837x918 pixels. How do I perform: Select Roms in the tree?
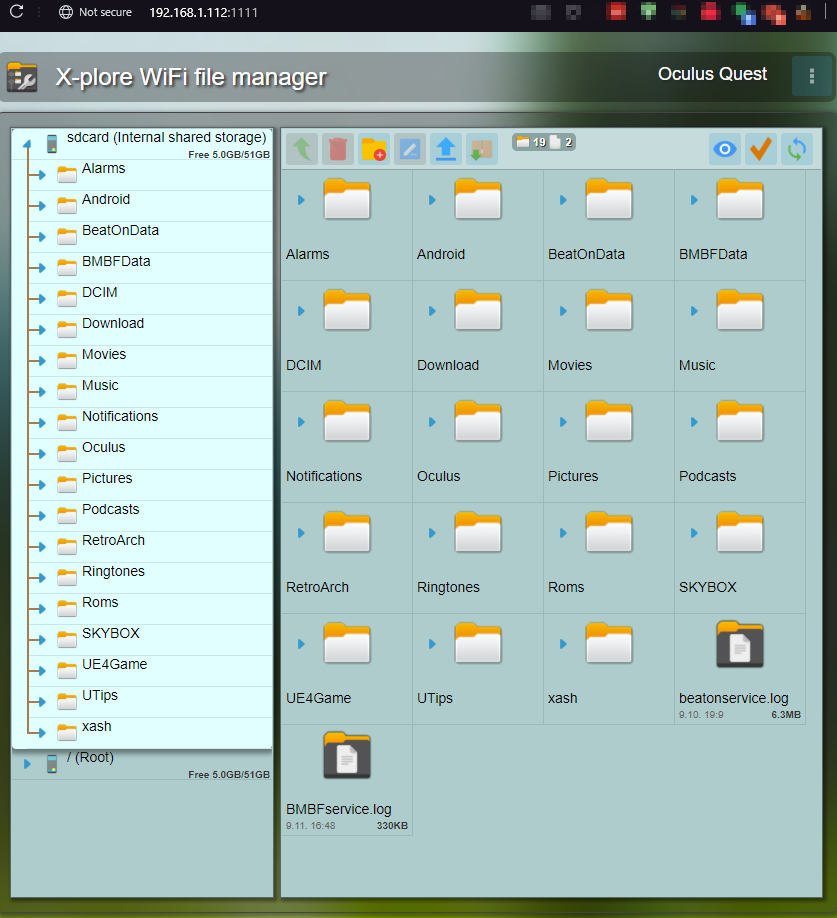point(100,603)
